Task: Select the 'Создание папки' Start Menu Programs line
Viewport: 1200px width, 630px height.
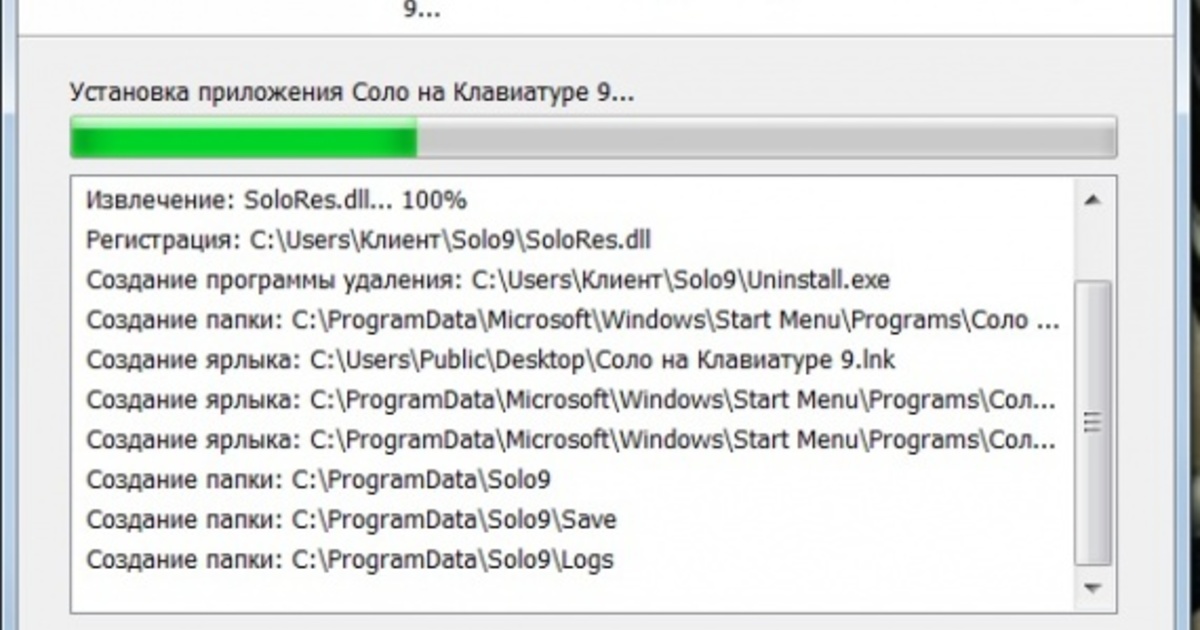Action: 572,320
